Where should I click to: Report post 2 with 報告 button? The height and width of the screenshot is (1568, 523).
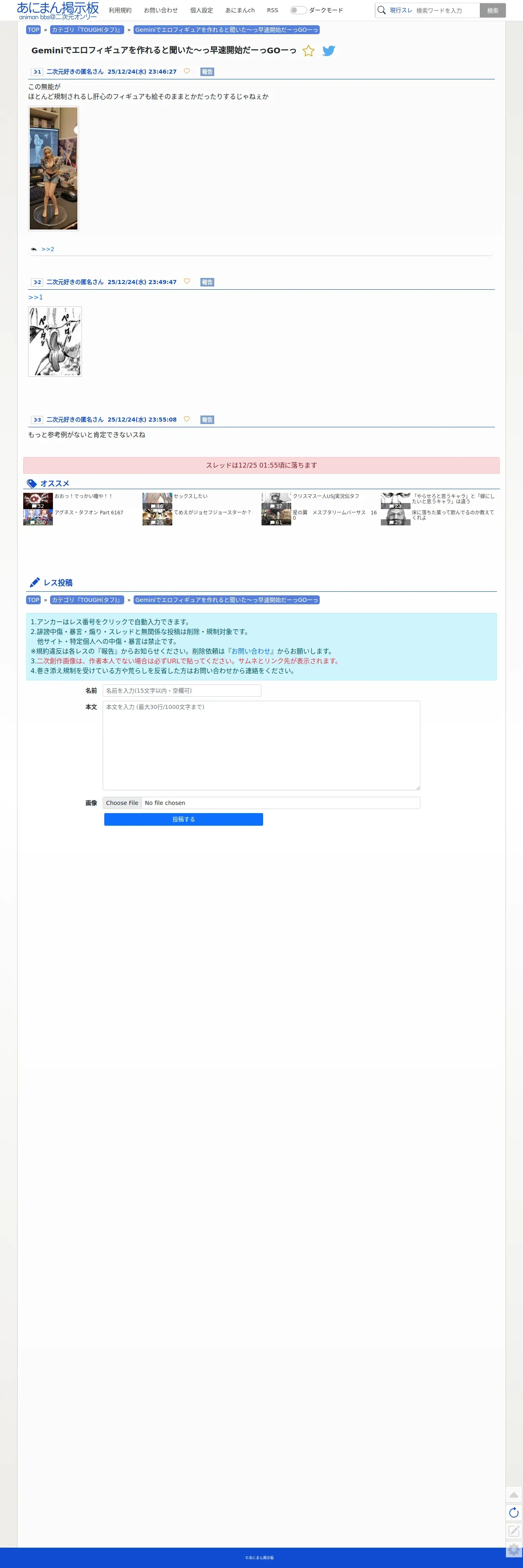click(207, 282)
